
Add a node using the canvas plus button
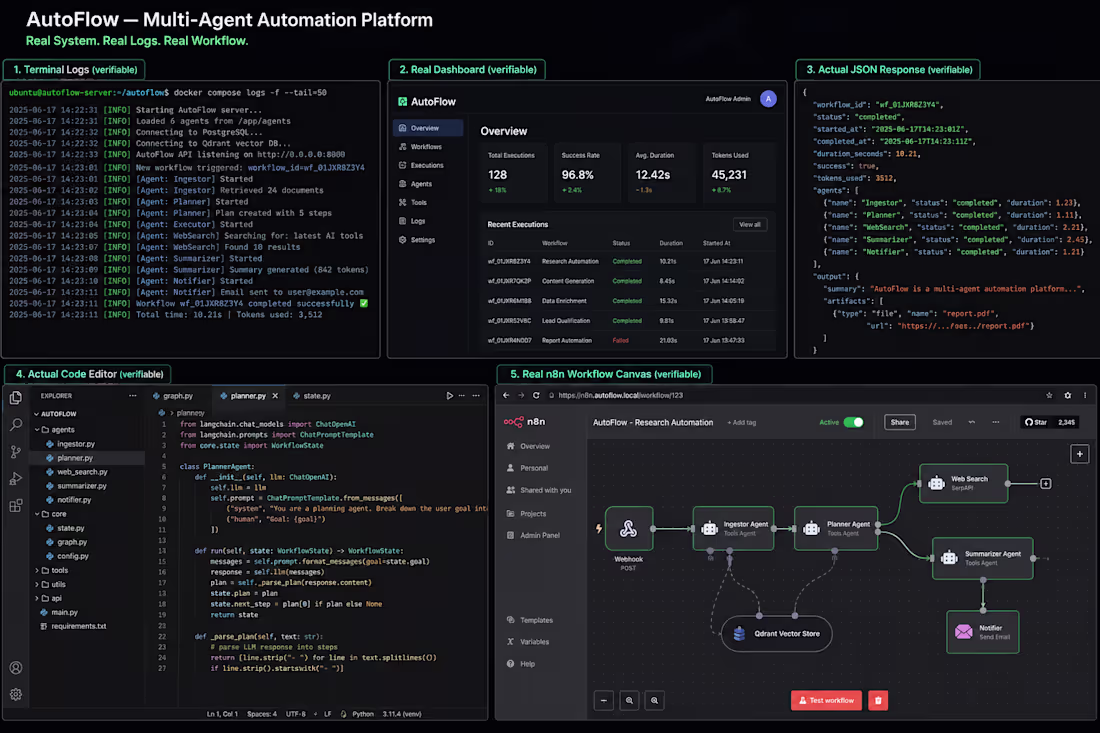pos(1080,454)
